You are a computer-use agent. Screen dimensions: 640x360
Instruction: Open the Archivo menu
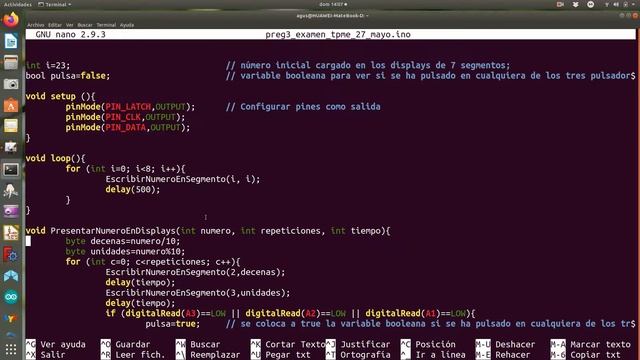(x=36, y=25)
